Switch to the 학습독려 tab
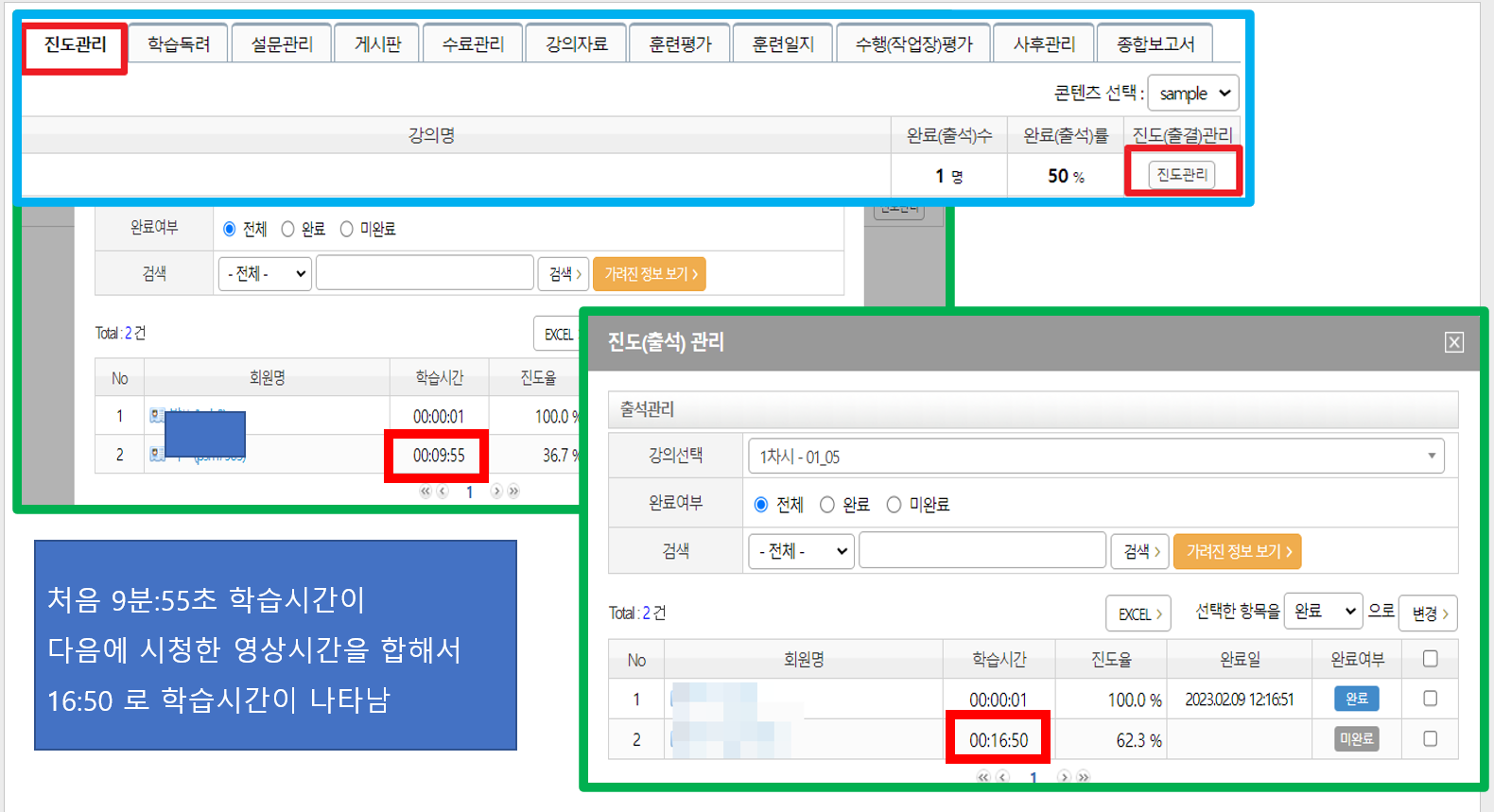This screenshot has width=1494, height=812. [179, 44]
